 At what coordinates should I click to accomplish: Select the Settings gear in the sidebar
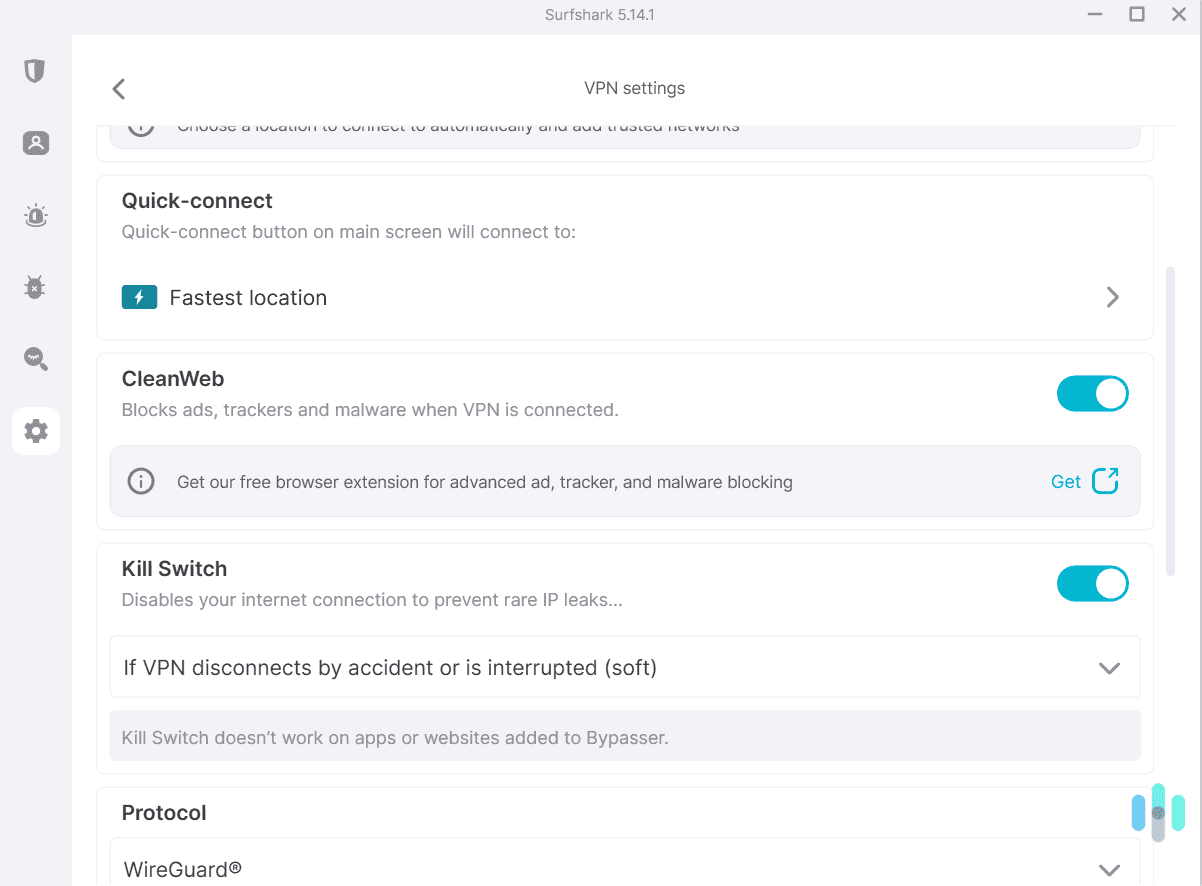tap(35, 431)
